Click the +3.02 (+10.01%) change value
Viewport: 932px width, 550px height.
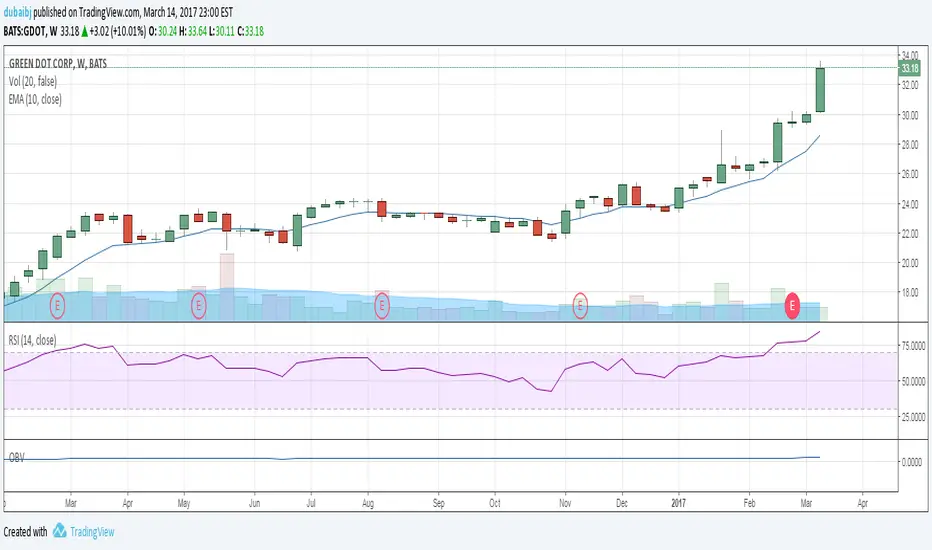(x=117, y=32)
